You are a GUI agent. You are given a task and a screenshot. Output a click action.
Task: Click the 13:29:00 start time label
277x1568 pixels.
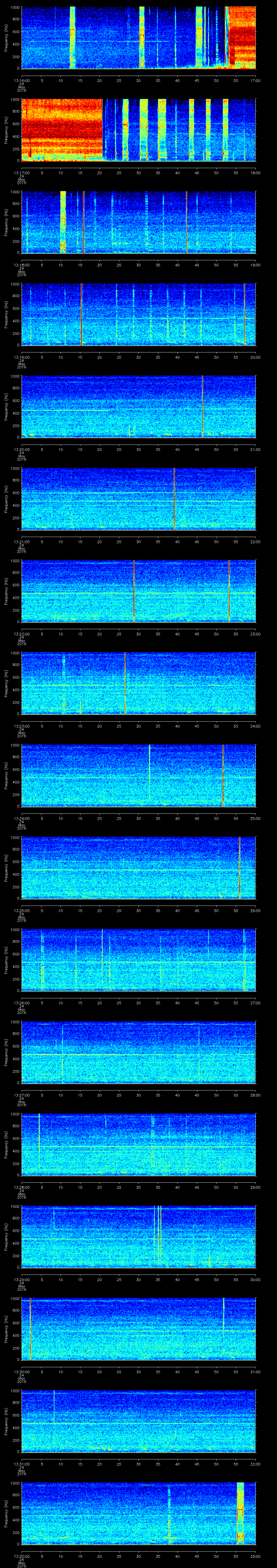tap(21, 1279)
